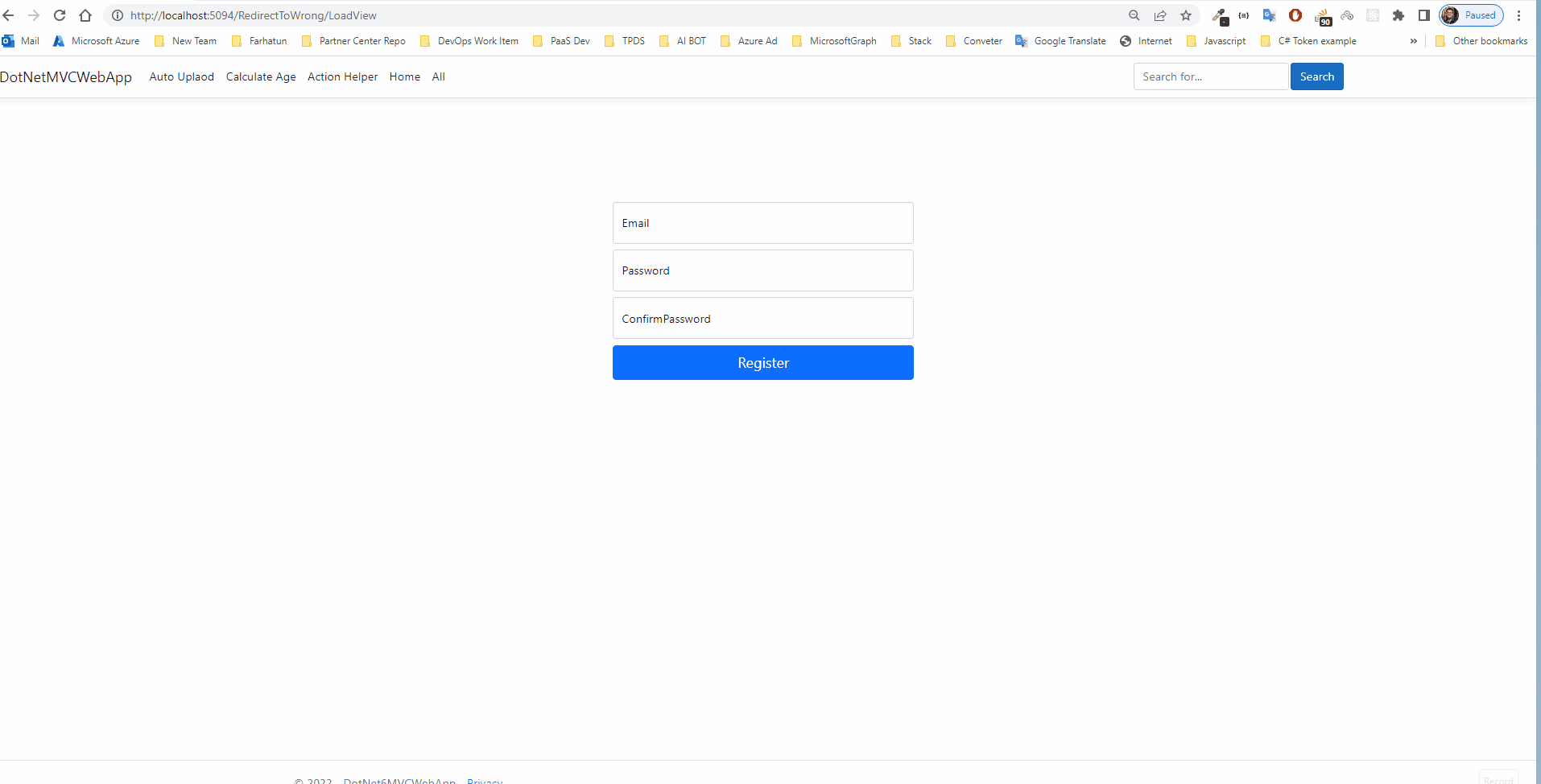The height and width of the screenshot is (784, 1541).
Task: Open the Stack Overflow reputation extension
Action: click(1323, 15)
